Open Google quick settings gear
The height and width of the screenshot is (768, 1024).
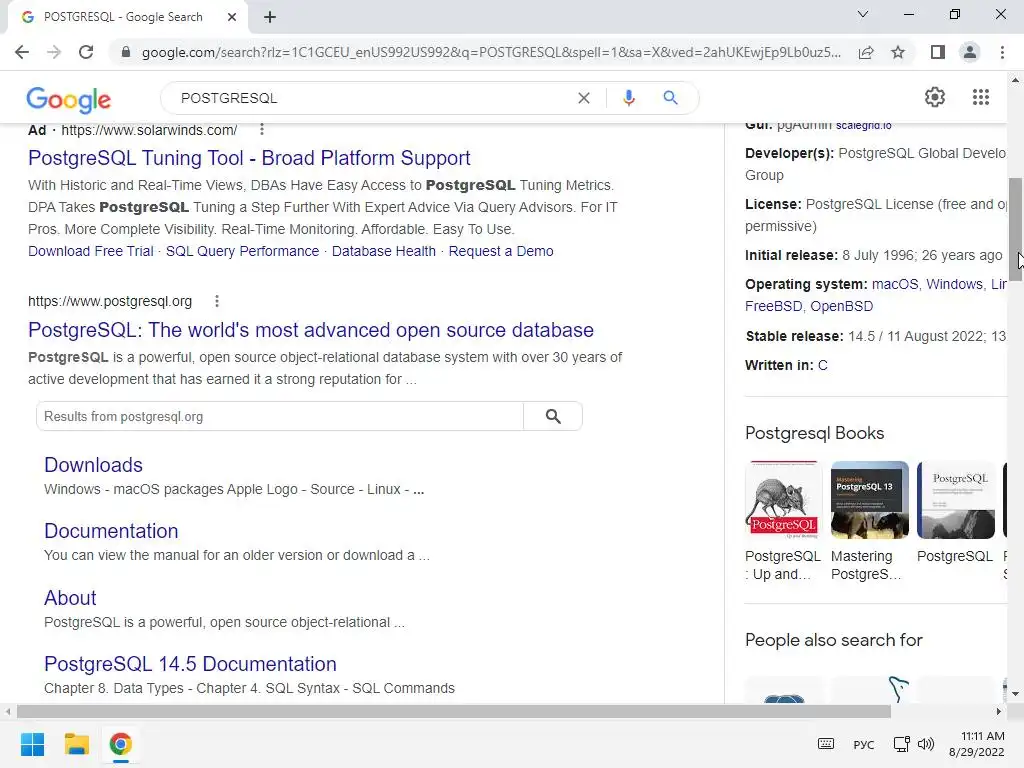[x=935, y=97]
